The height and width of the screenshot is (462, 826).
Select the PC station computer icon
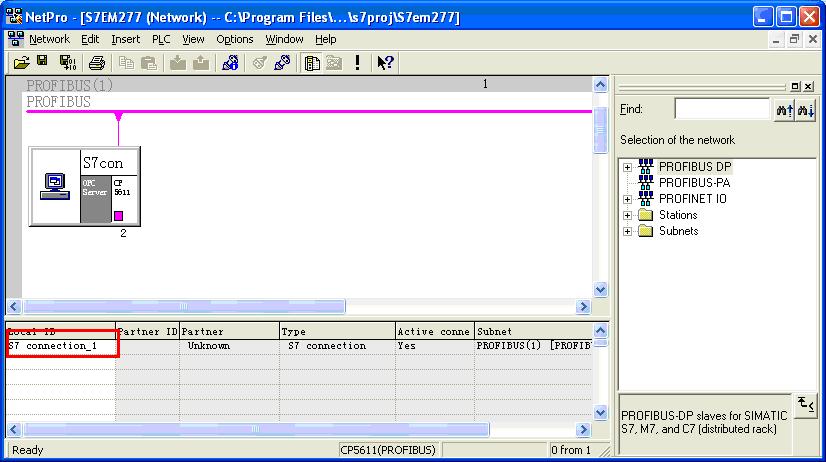pos(55,186)
